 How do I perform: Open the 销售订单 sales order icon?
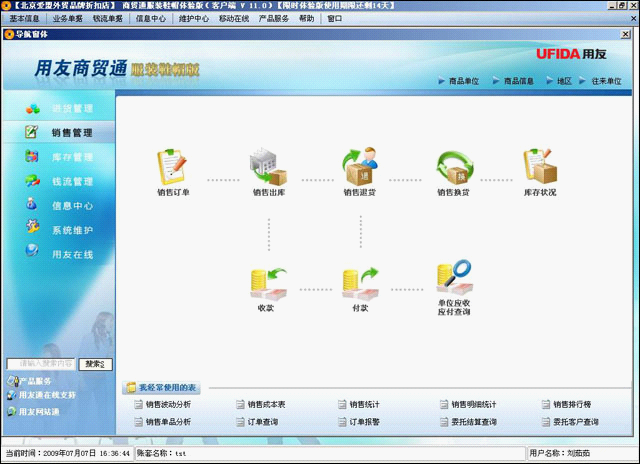[173, 167]
